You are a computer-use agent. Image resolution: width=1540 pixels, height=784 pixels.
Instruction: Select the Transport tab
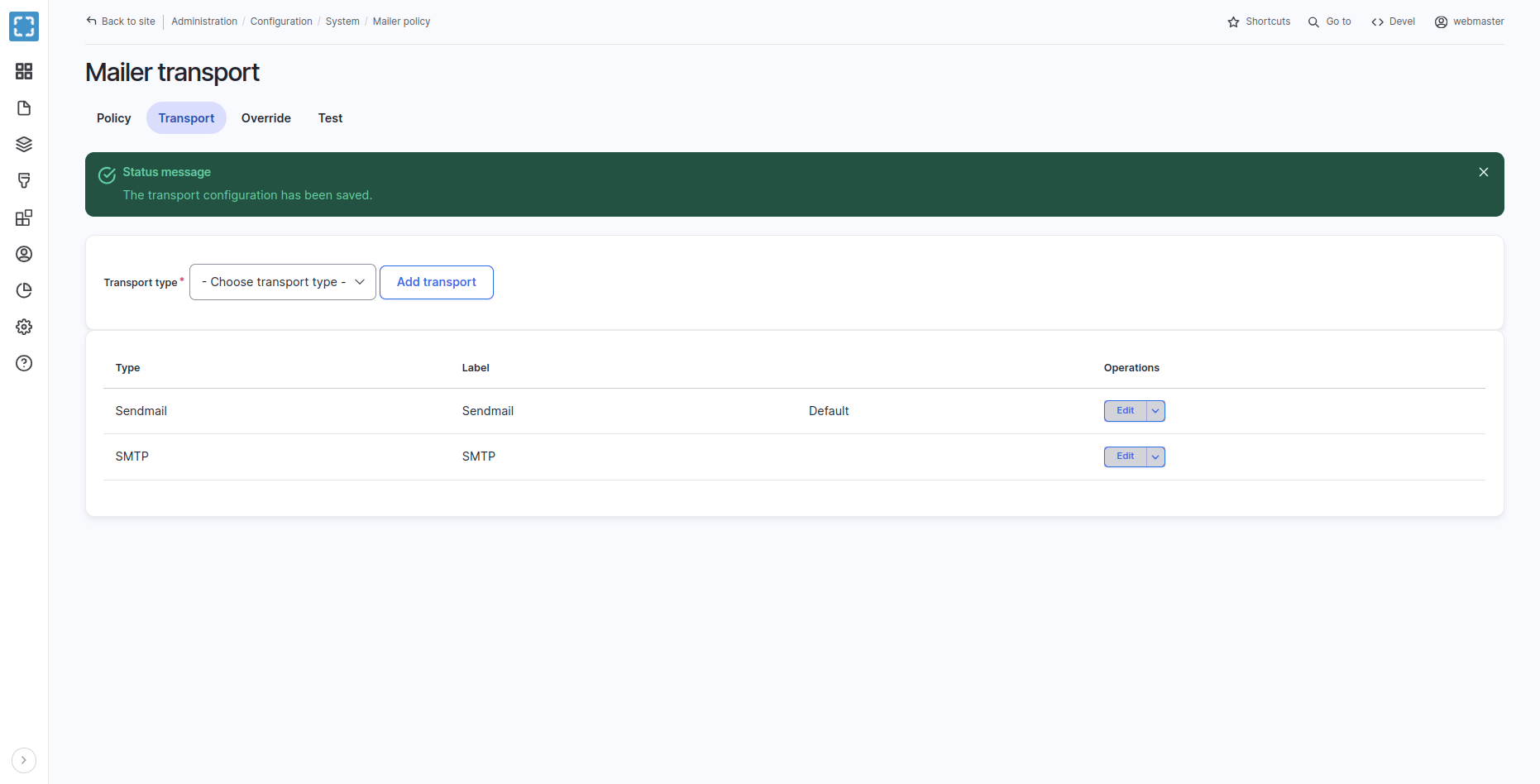[186, 118]
